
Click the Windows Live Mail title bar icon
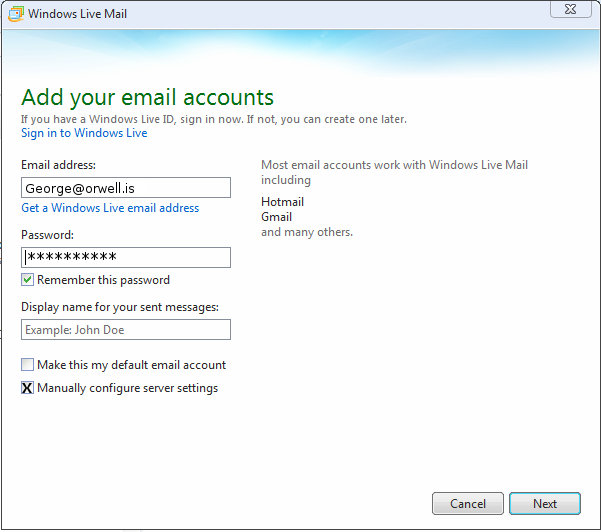pos(14,14)
